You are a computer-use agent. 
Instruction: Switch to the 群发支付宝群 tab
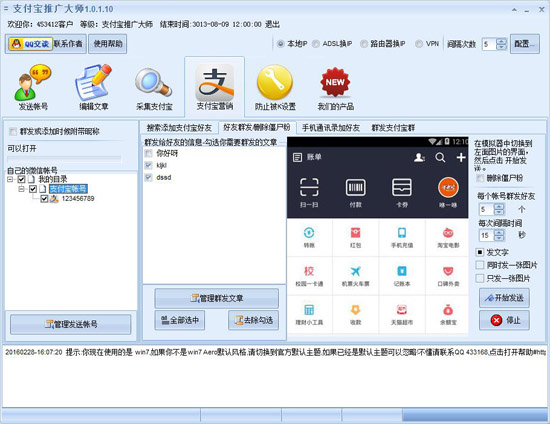tap(393, 128)
